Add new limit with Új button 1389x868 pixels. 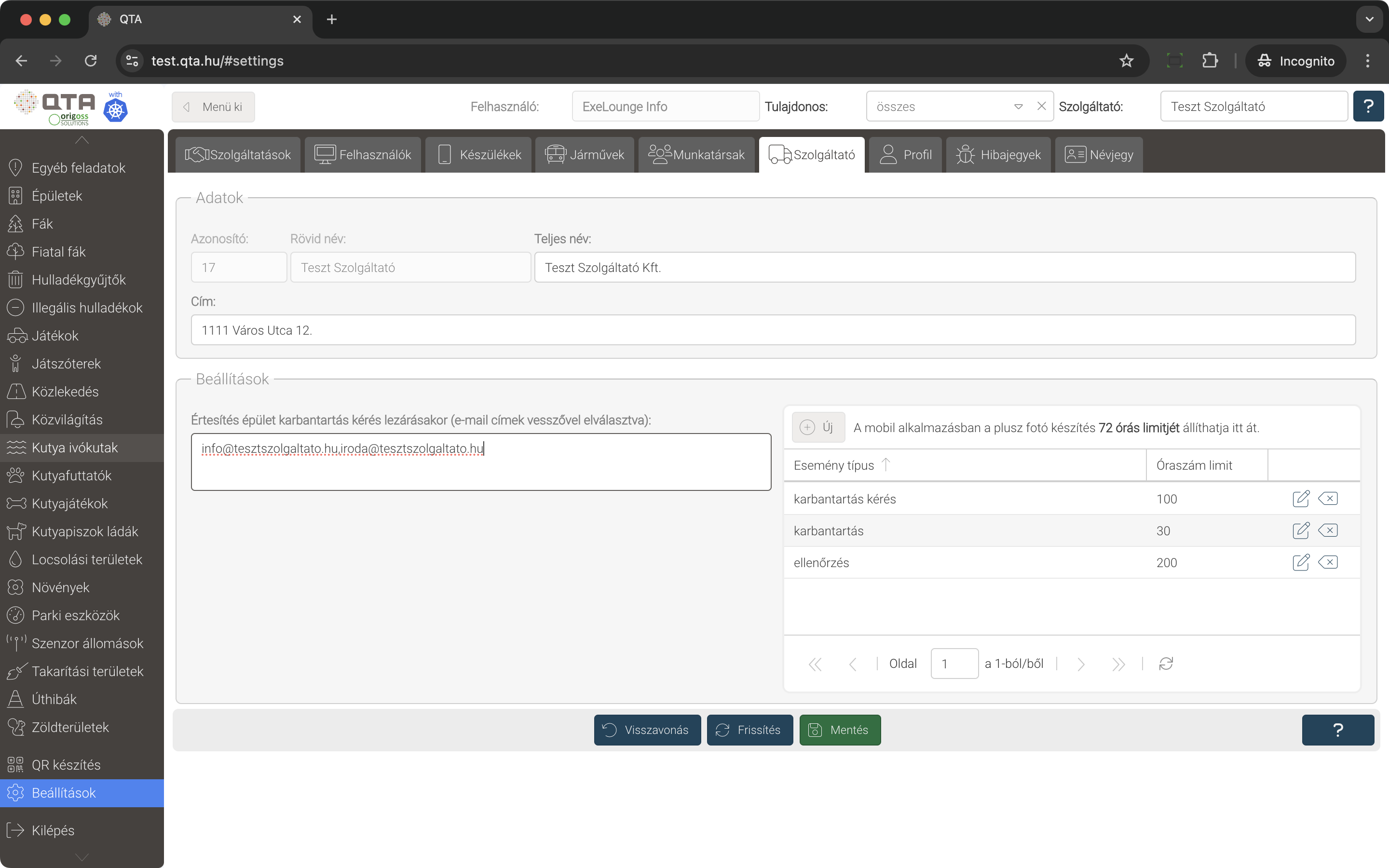pos(818,427)
